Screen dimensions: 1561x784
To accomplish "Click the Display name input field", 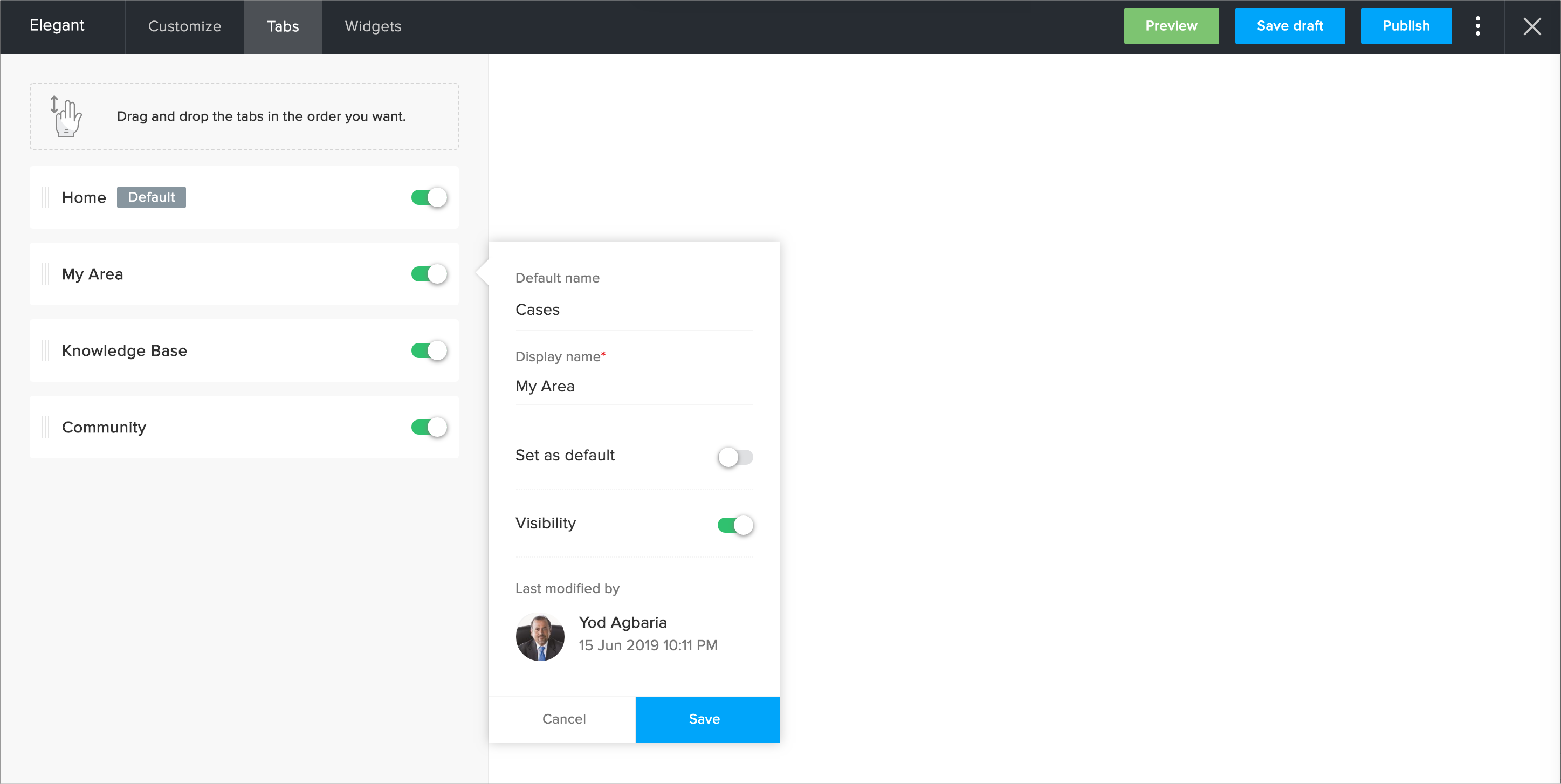I will tap(633, 387).
